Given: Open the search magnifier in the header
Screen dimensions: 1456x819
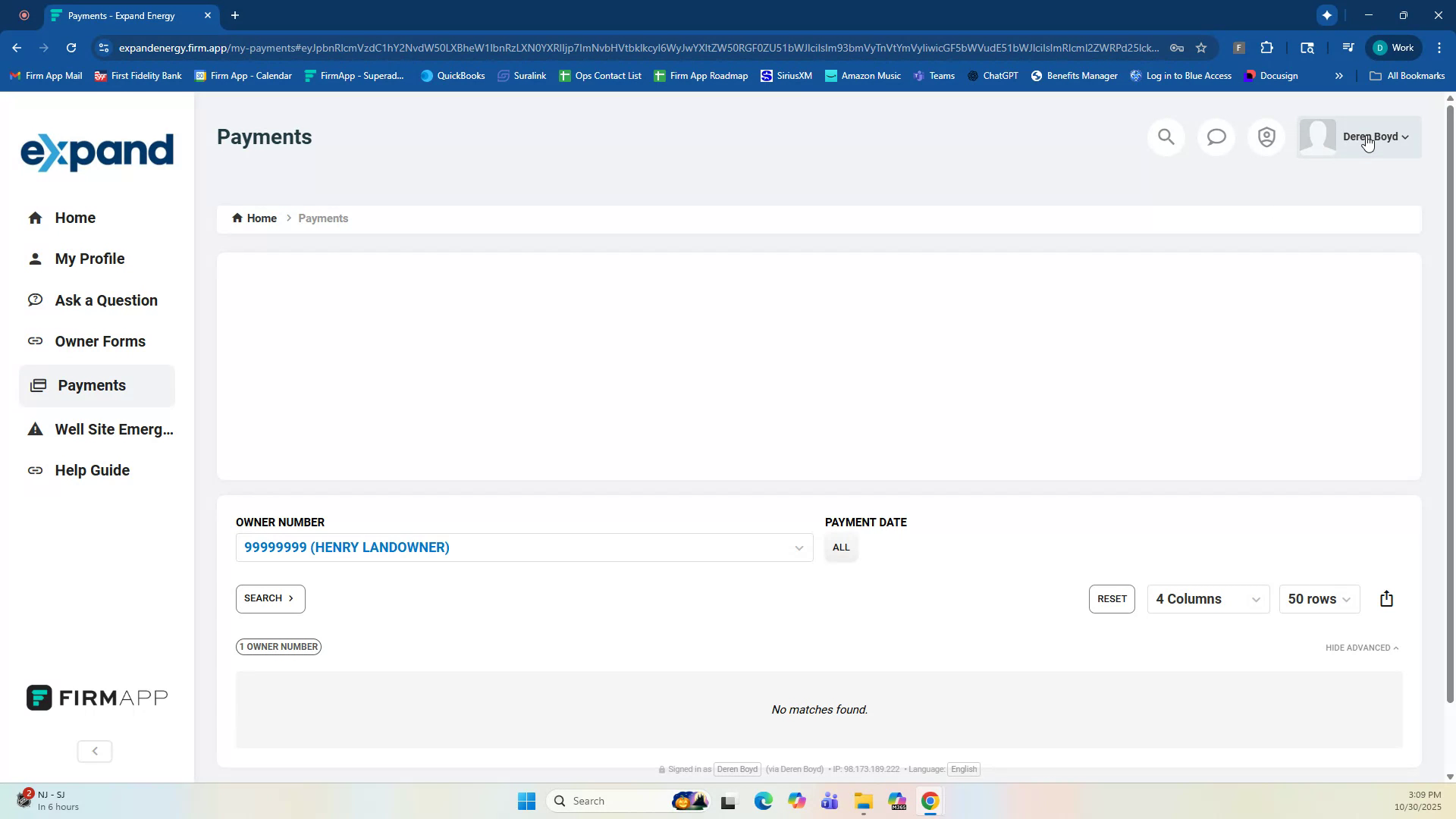Looking at the screenshot, I should [1166, 137].
